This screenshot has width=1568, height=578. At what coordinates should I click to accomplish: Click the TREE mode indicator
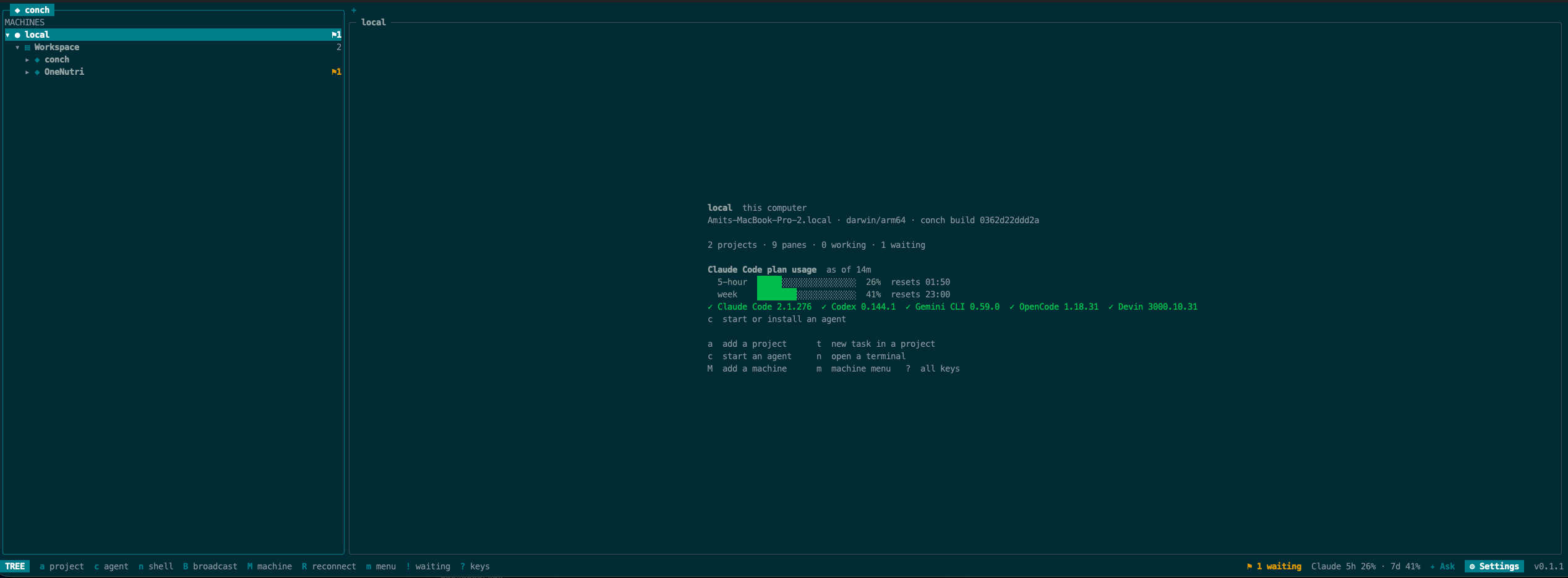(15, 566)
